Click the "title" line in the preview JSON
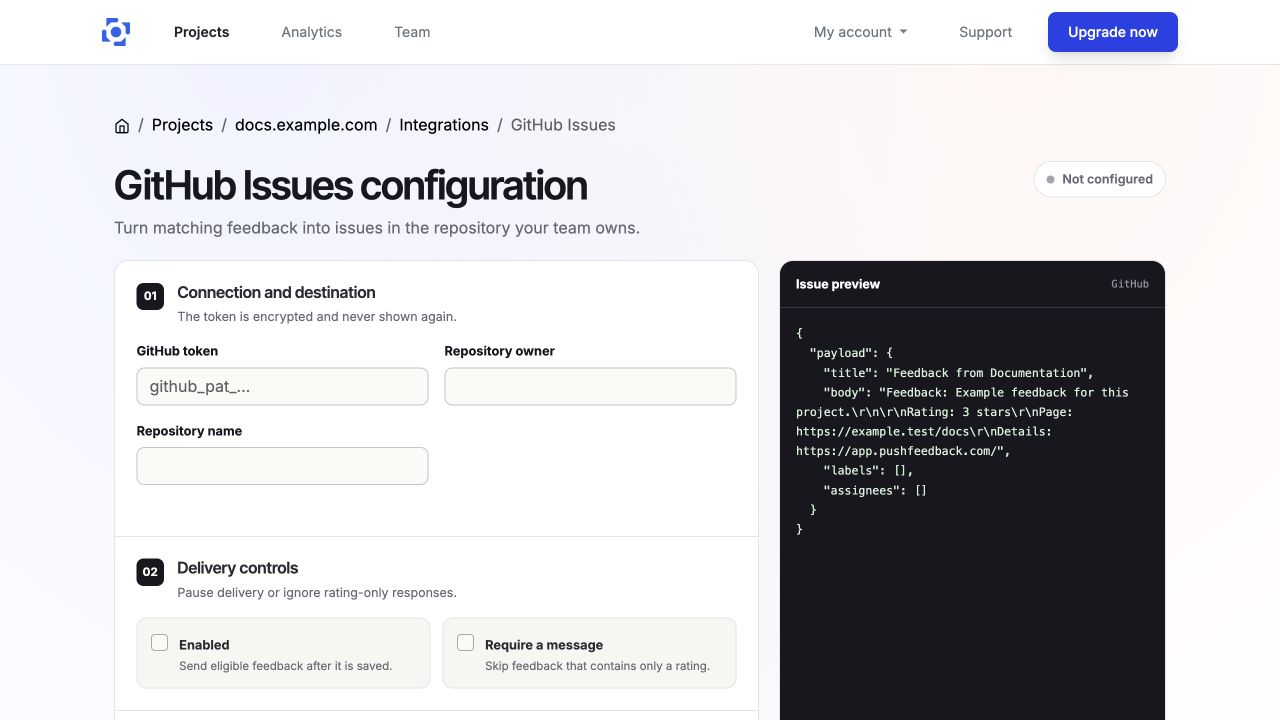Viewport: 1280px width, 720px height. click(x=958, y=373)
